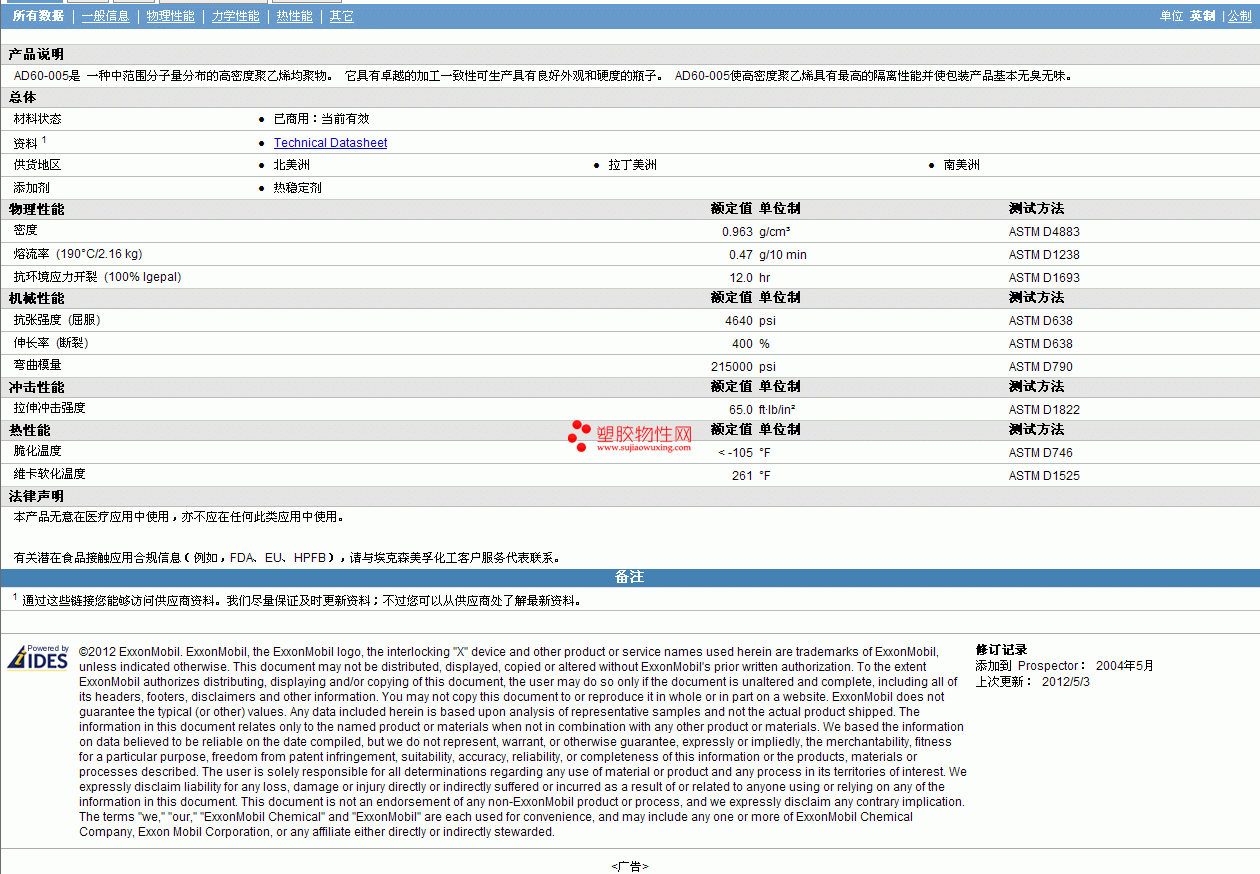
Task: Select 英制 unit system
Action: 1203,16
